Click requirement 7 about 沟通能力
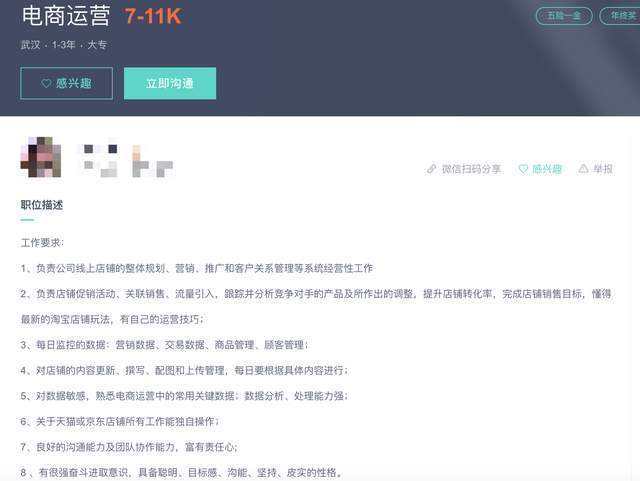This screenshot has height=481, width=640. (x=129, y=447)
